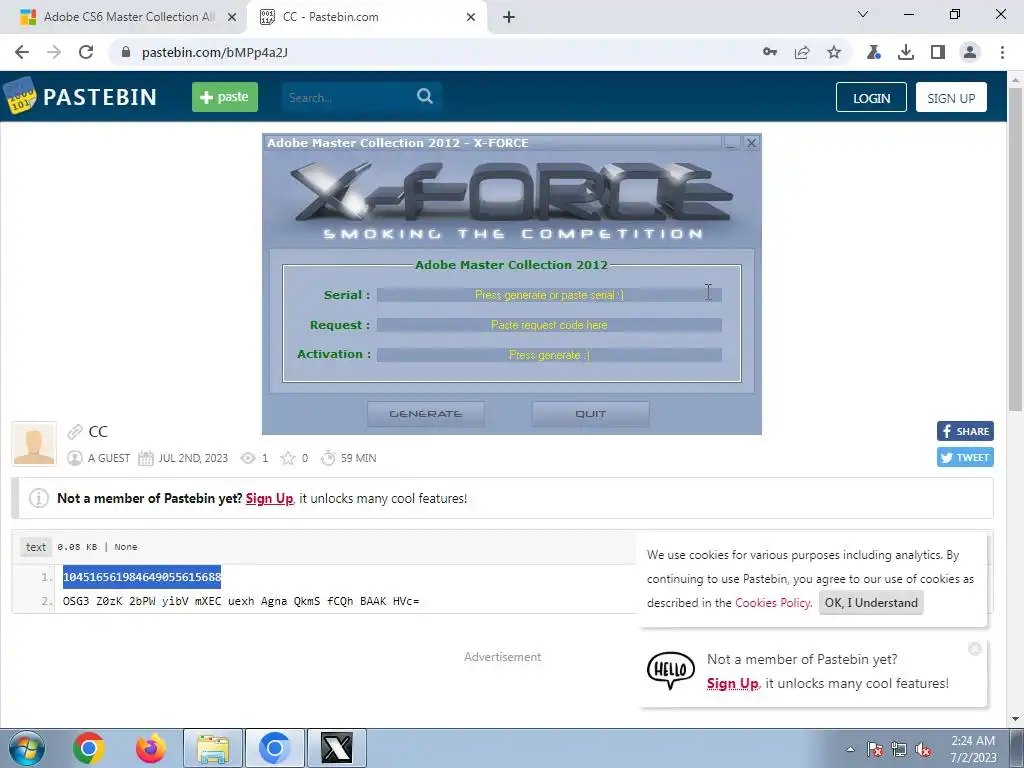The height and width of the screenshot is (768, 1024).
Task: Open the Windows Start button
Action: click(x=26, y=748)
